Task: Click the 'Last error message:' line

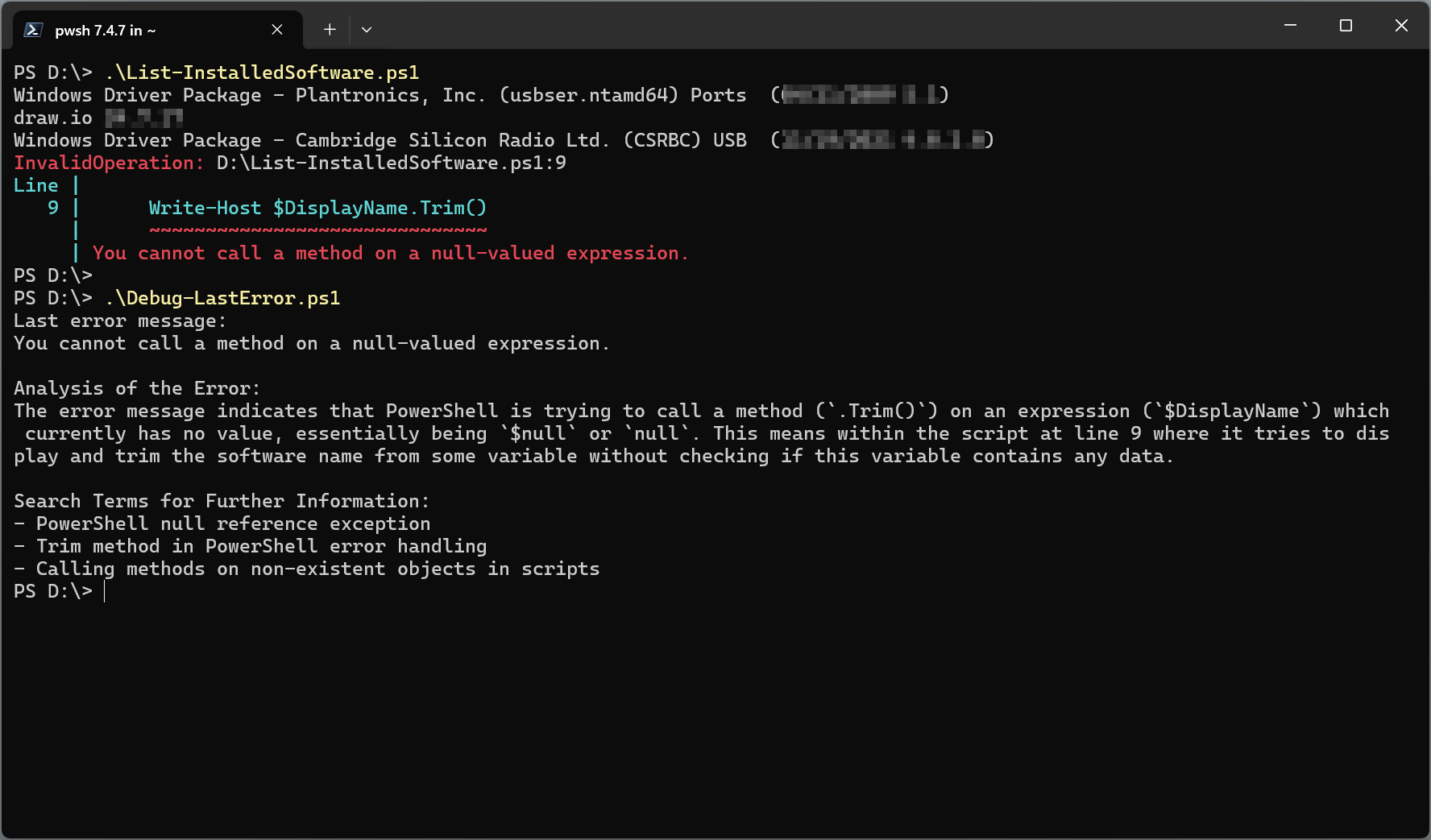Action: 120,321
